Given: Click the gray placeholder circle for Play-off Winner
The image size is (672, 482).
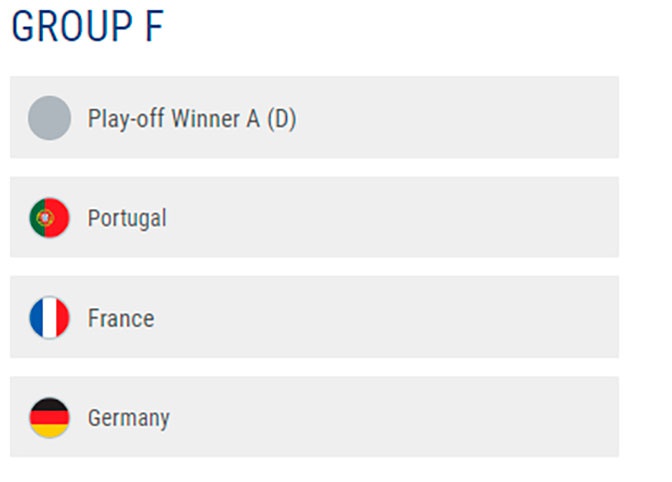Looking at the screenshot, I should [x=49, y=118].
